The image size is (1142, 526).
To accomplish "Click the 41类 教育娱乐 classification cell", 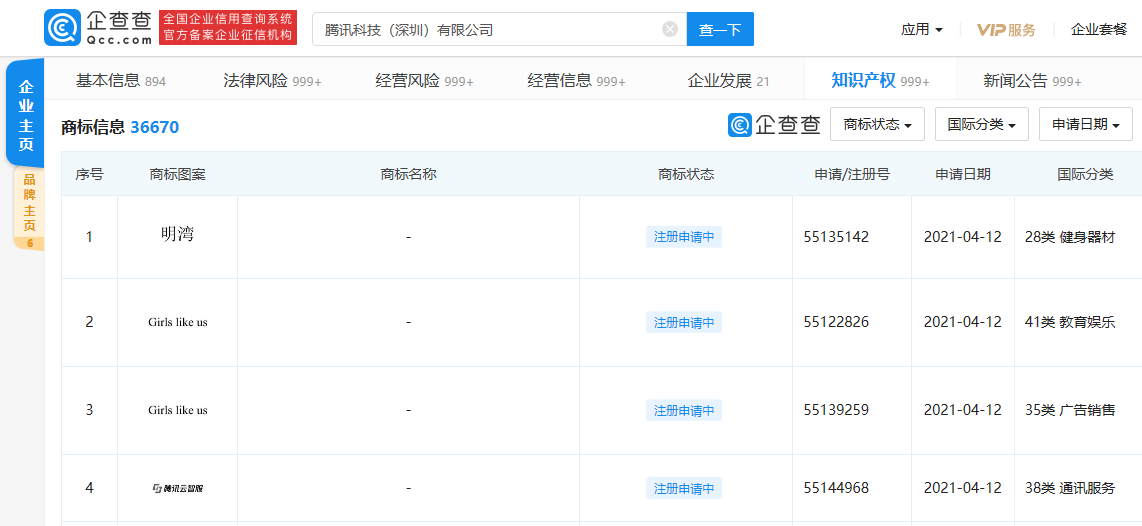I will pyautogui.click(x=1070, y=322).
